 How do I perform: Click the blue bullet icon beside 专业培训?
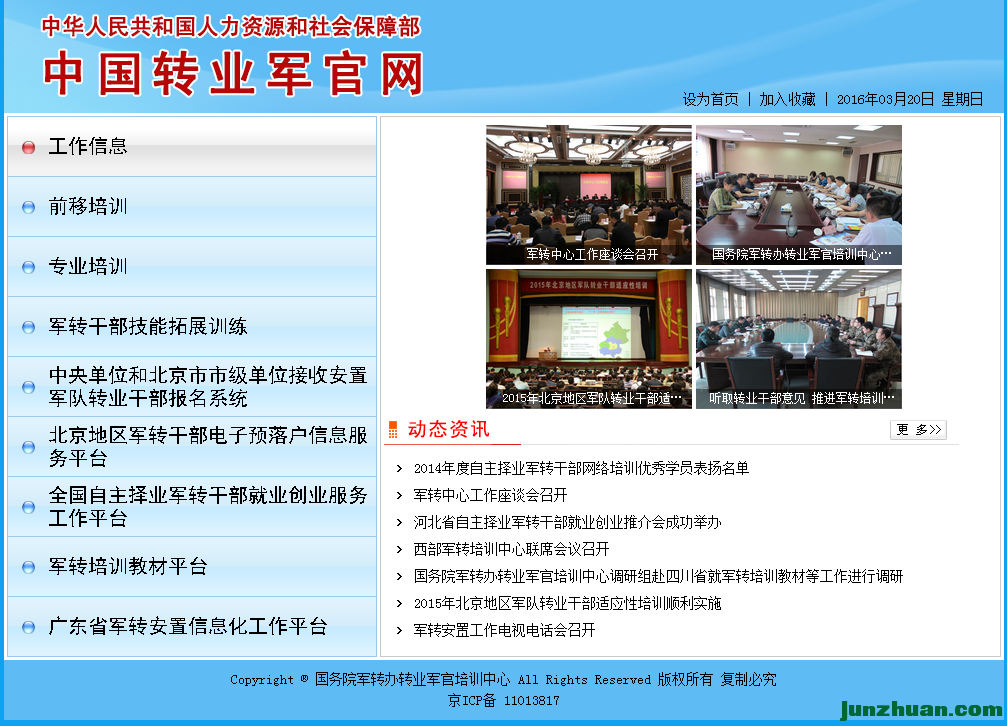[x=28, y=267]
